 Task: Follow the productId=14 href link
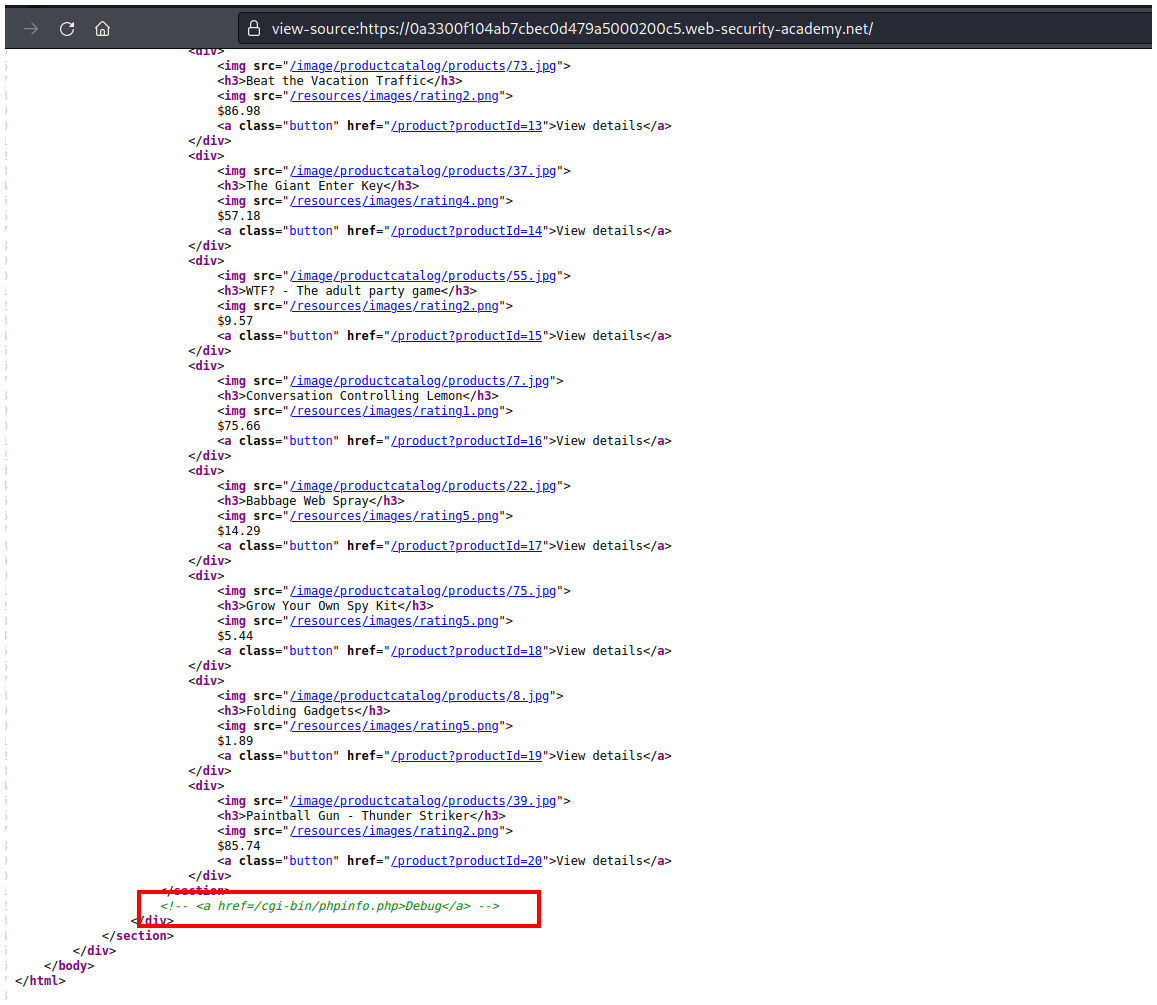pos(466,231)
